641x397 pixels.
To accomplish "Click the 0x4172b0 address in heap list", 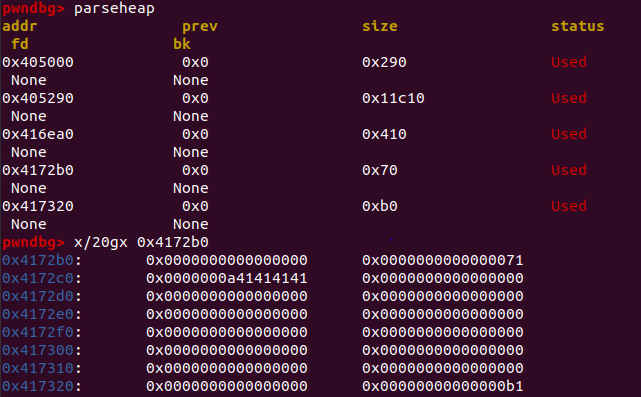I will tap(38, 170).
